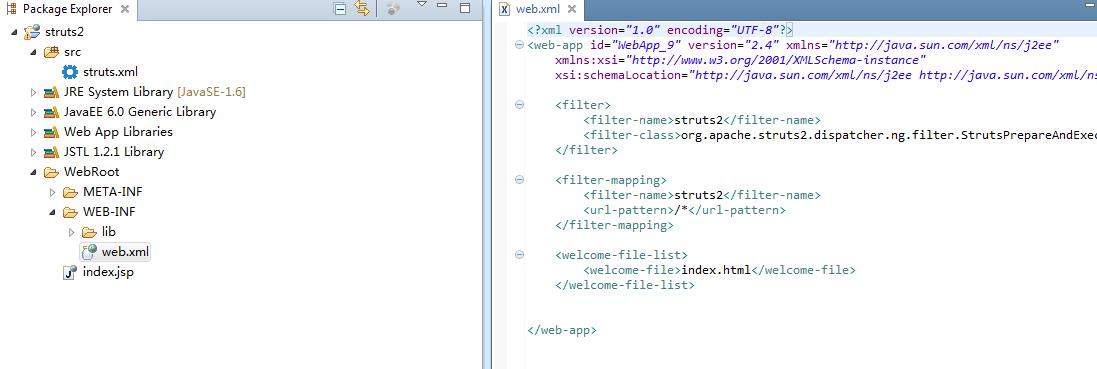Viewport: 1097px width, 369px height.
Task: Click the Collapse All icon in Package Explorer
Action: [341, 9]
